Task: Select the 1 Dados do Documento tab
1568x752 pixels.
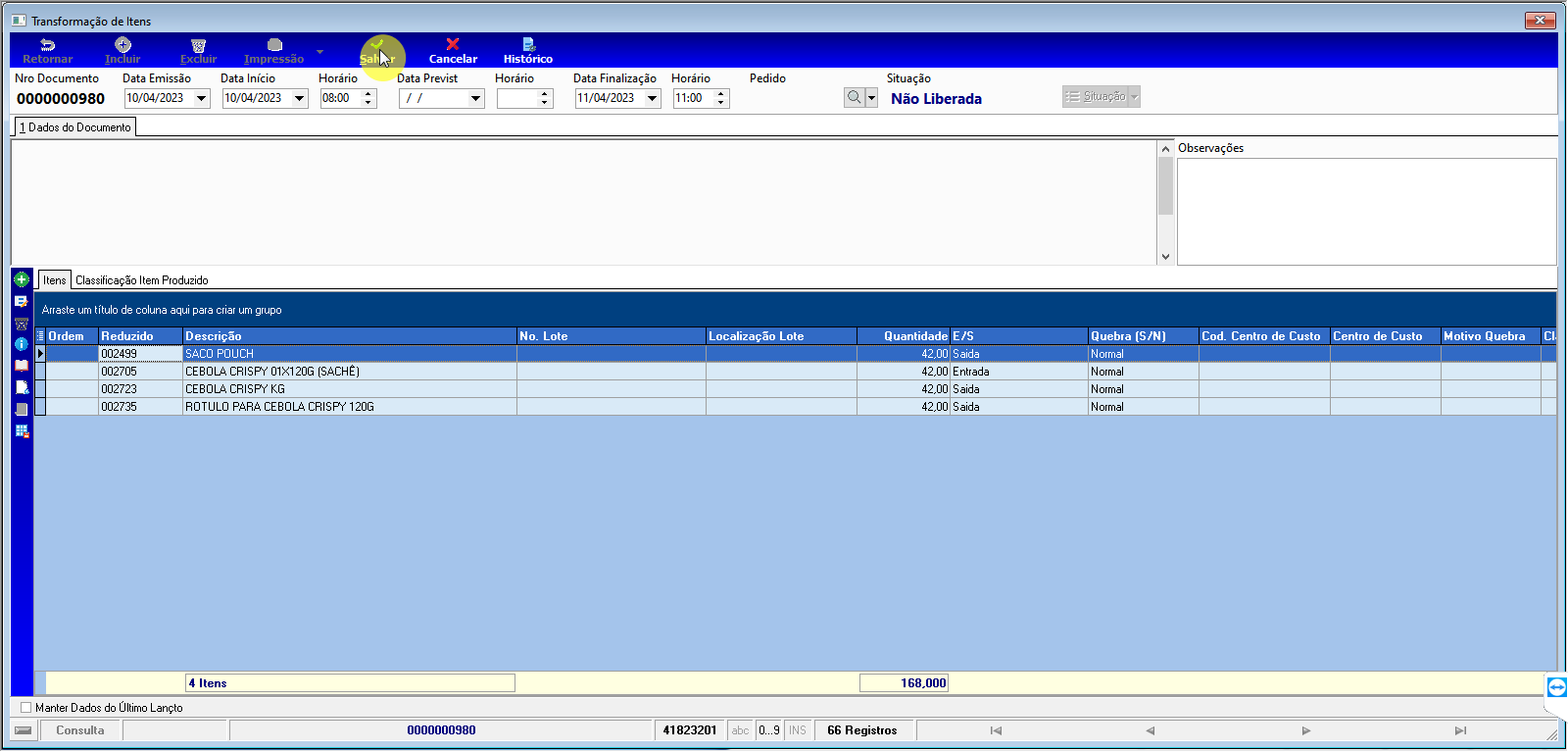Action: [x=75, y=127]
